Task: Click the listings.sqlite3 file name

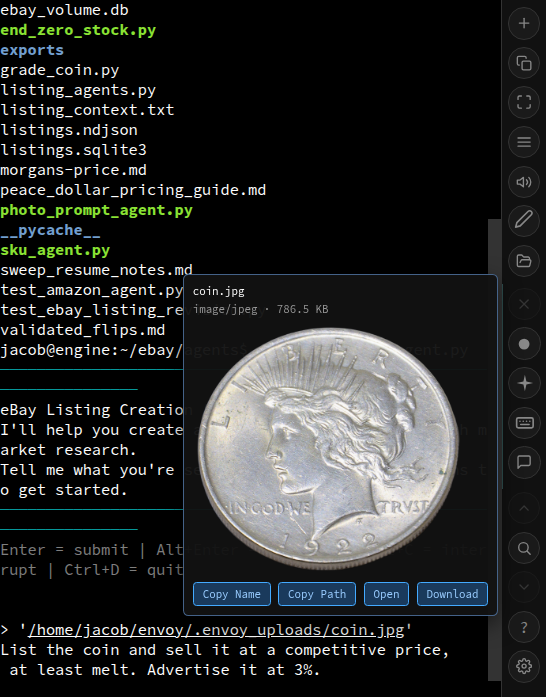Action: [73, 150]
